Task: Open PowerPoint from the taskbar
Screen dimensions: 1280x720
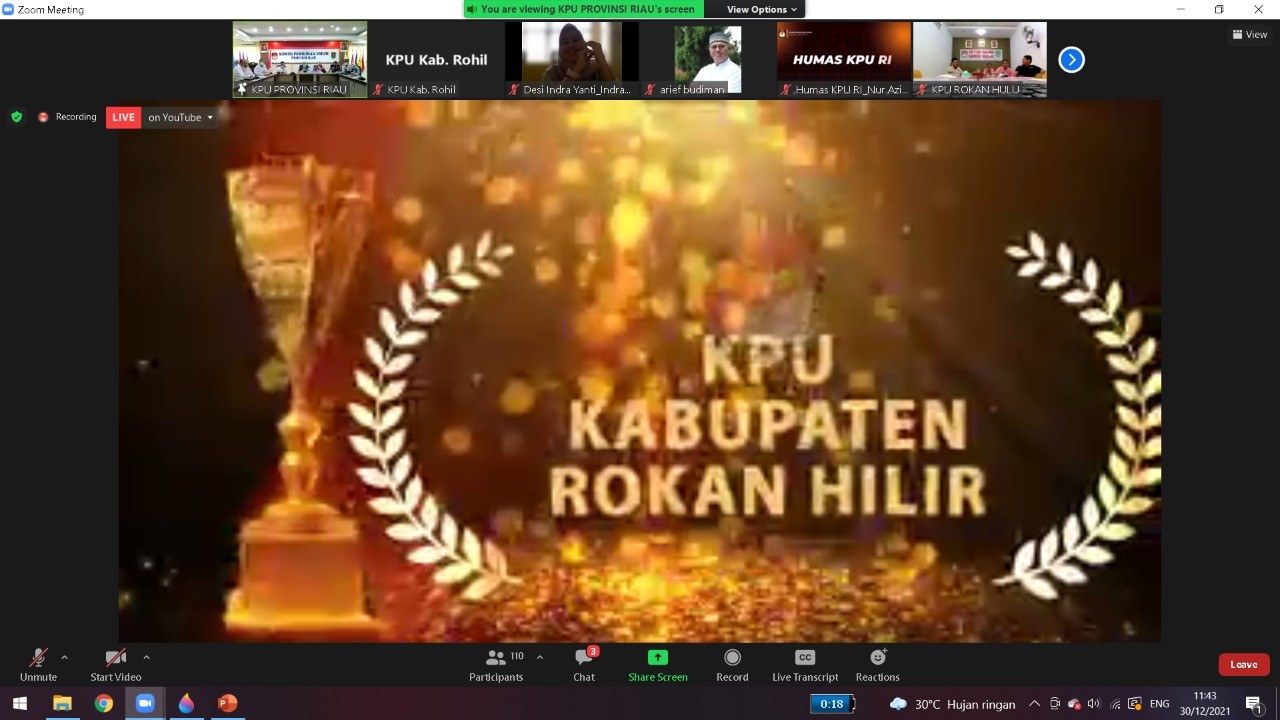Action: [227, 704]
